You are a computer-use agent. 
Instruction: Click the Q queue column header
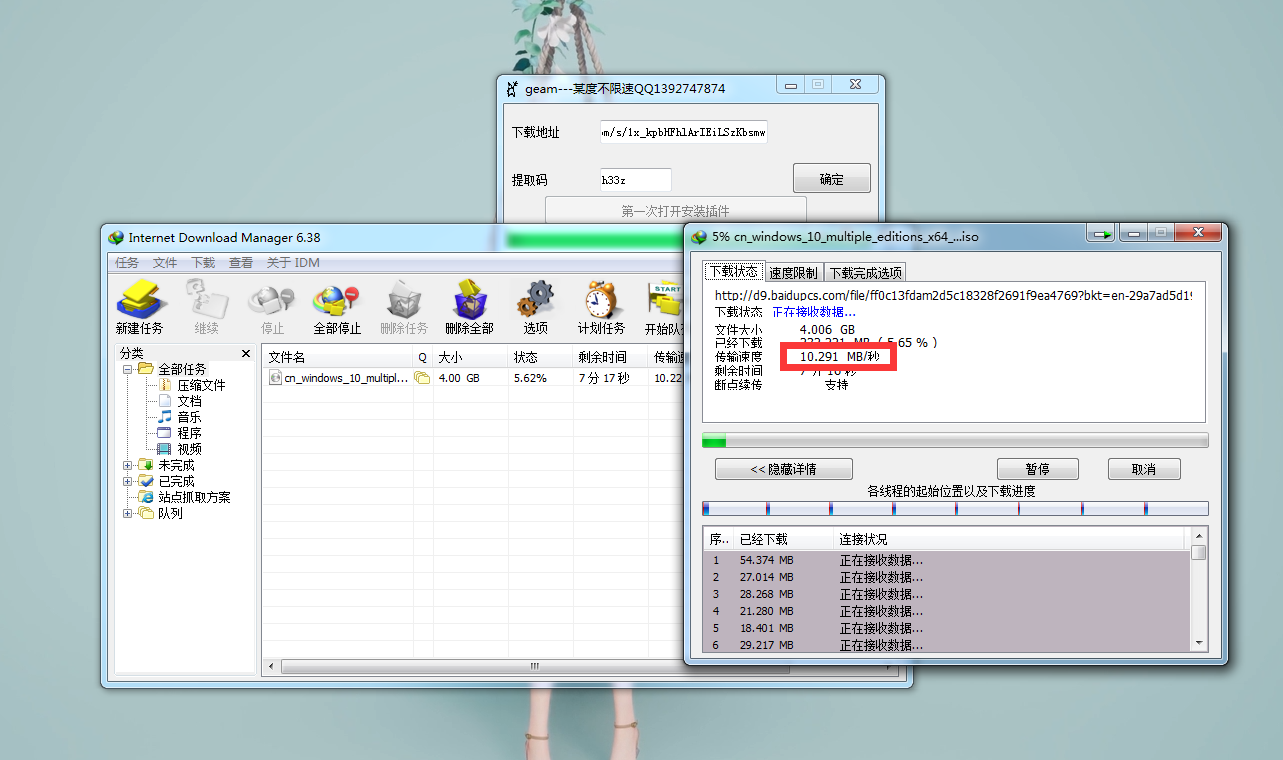422,357
